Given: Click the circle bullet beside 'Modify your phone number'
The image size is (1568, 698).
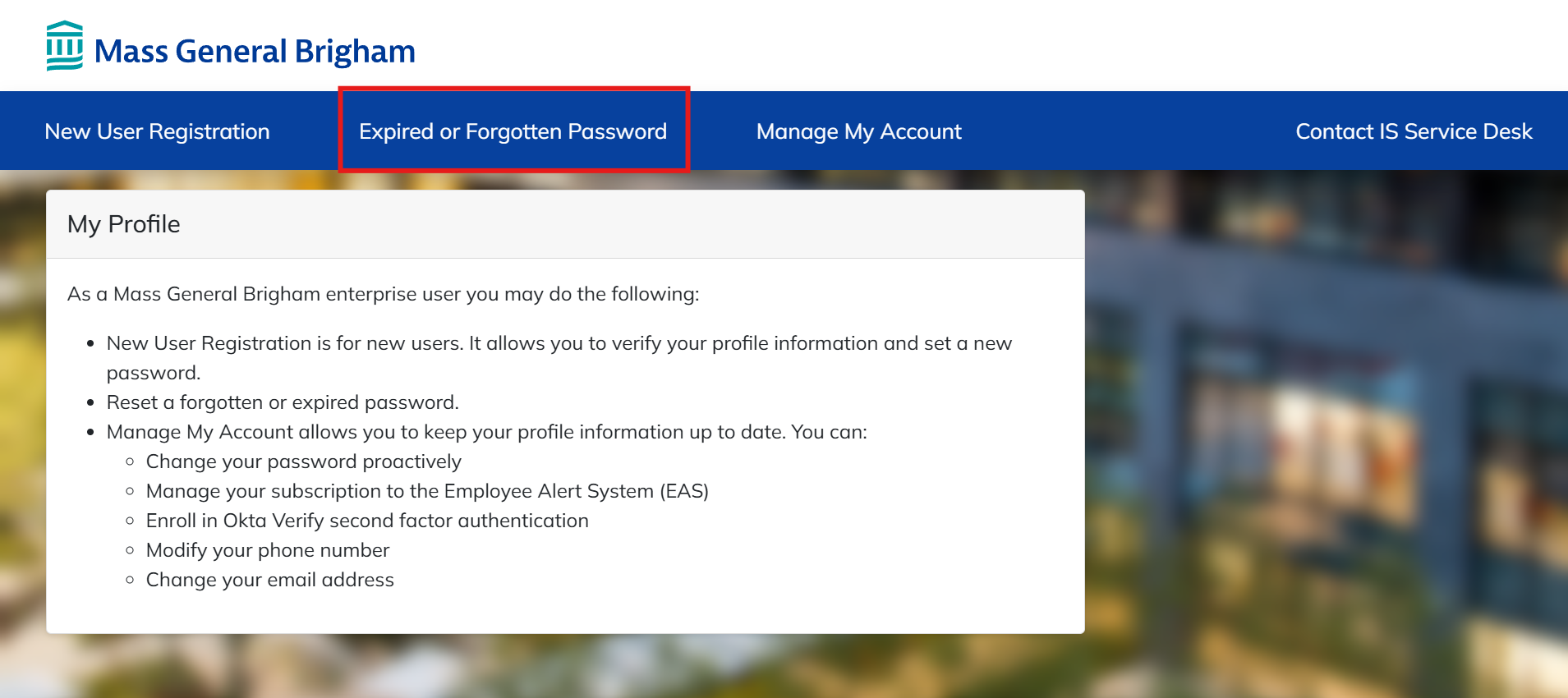Looking at the screenshot, I should tap(130, 550).
